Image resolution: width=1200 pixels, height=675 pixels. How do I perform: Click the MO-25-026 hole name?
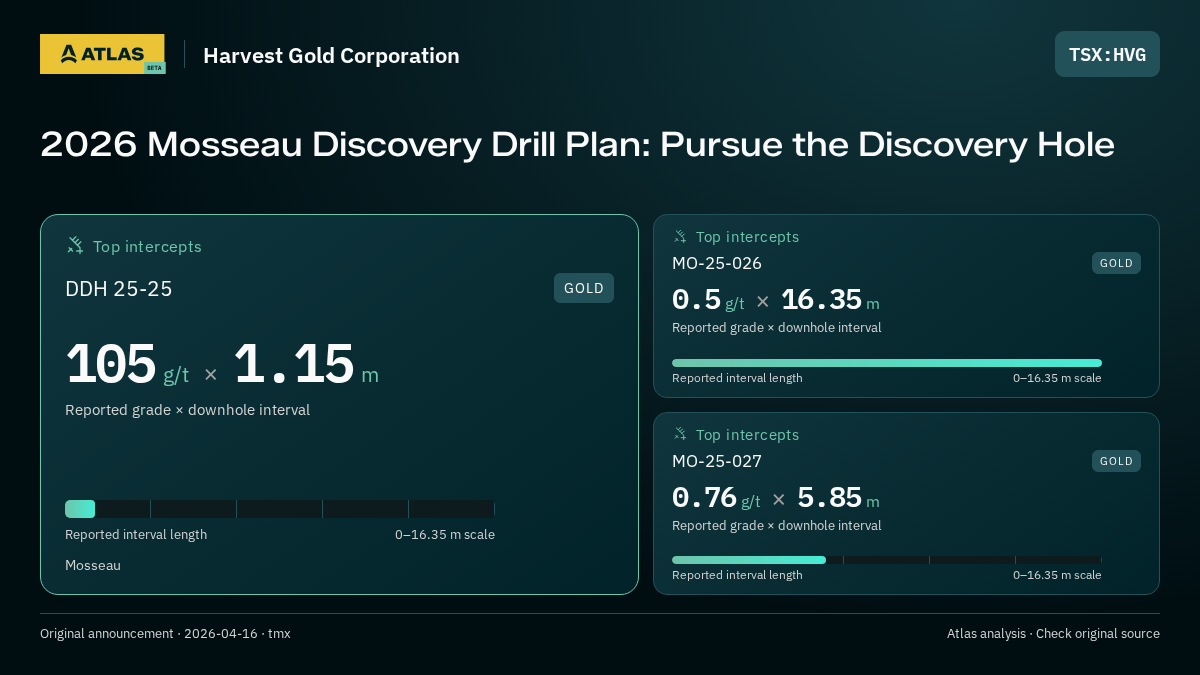click(717, 263)
